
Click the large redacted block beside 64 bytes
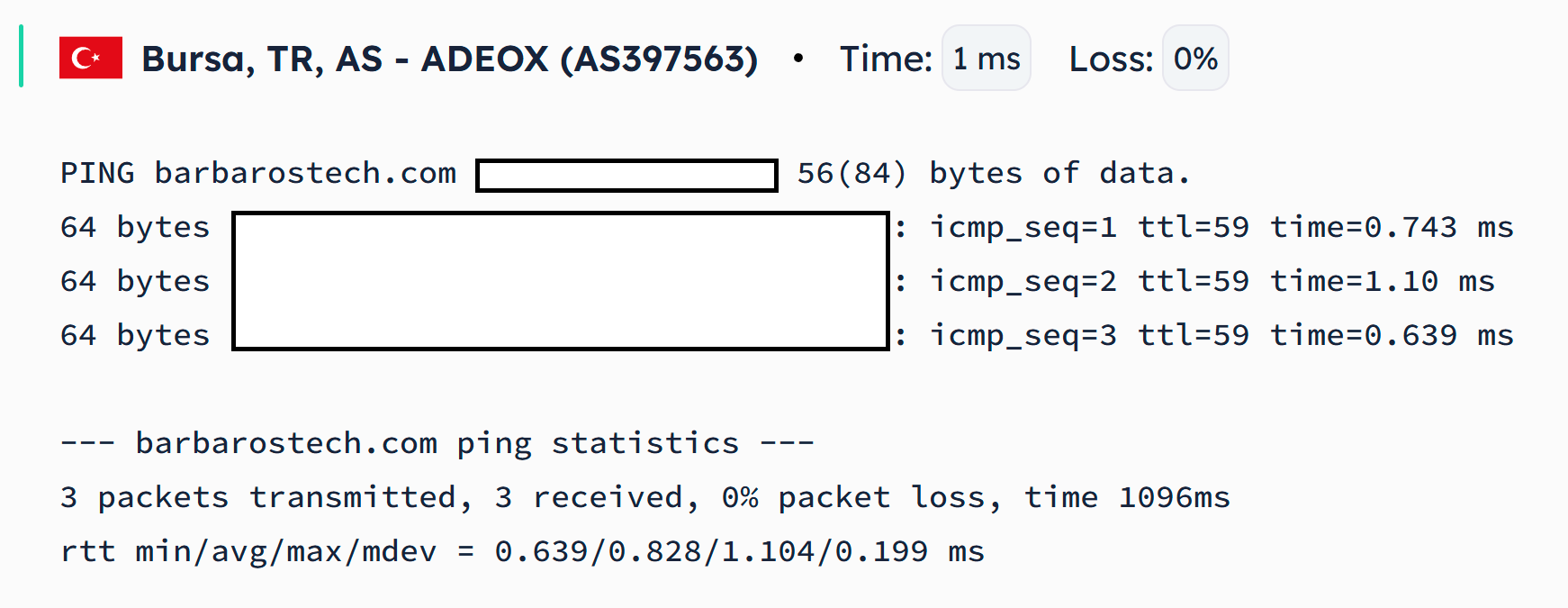pyautogui.click(x=561, y=281)
